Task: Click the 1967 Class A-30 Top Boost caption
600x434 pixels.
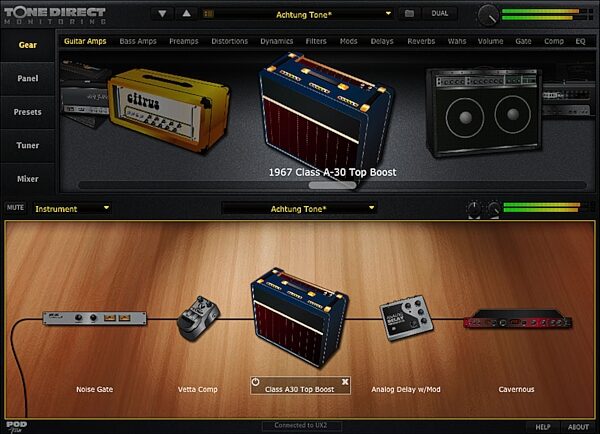Action: click(x=332, y=172)
